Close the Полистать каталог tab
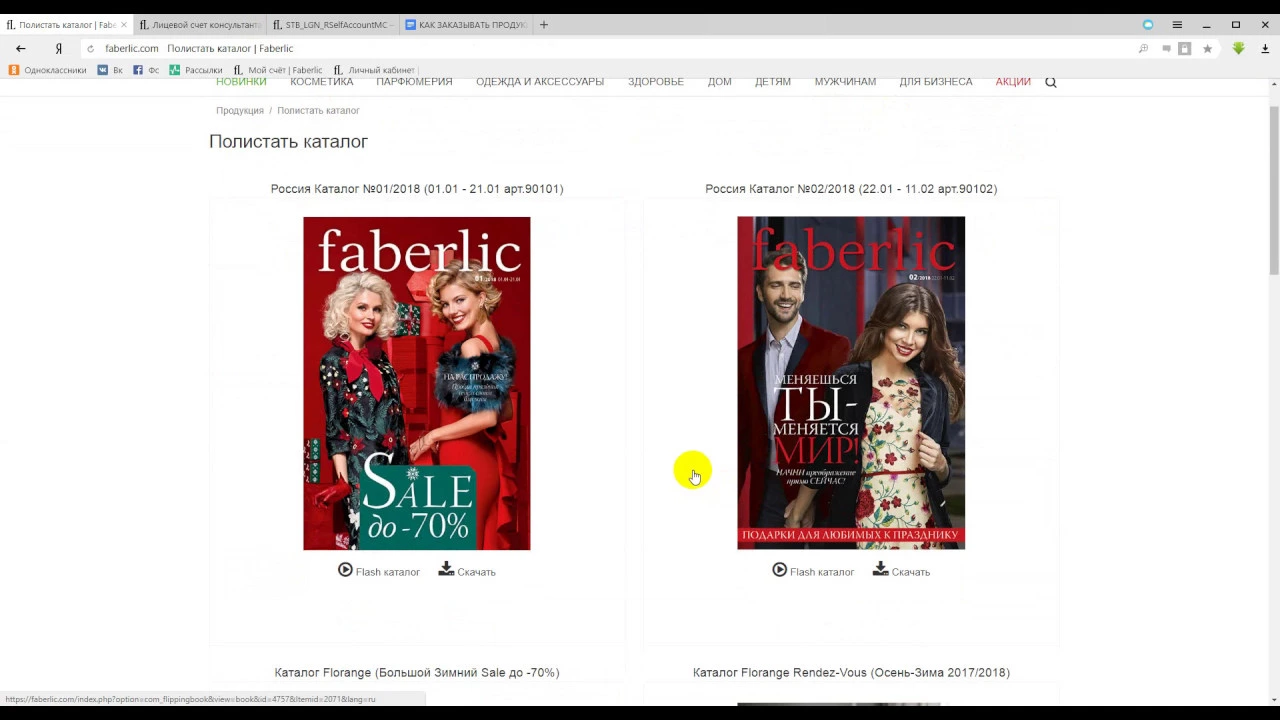The height and width of the screenshot is (720, 1280). [x=124, y=25]
